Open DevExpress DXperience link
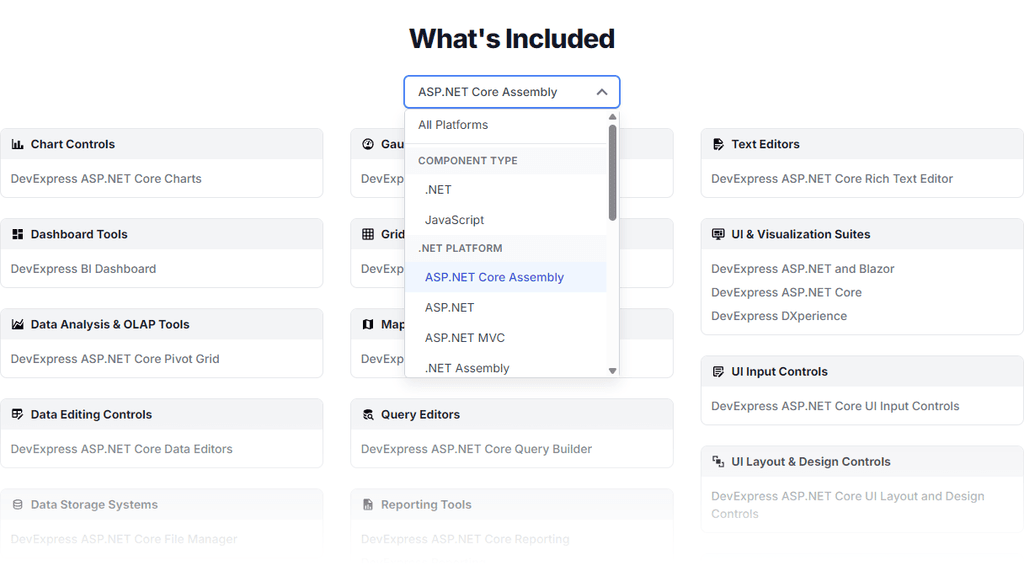Screen dimensions: 1024x566 779,316
